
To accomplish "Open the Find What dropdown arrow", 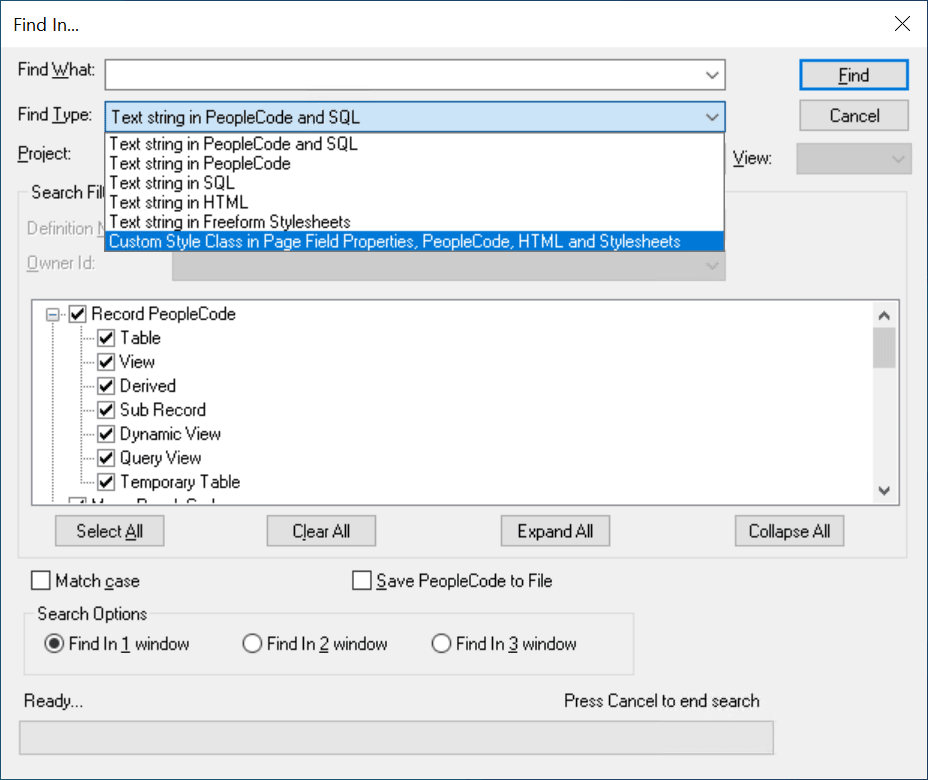I will click(712, 75).
